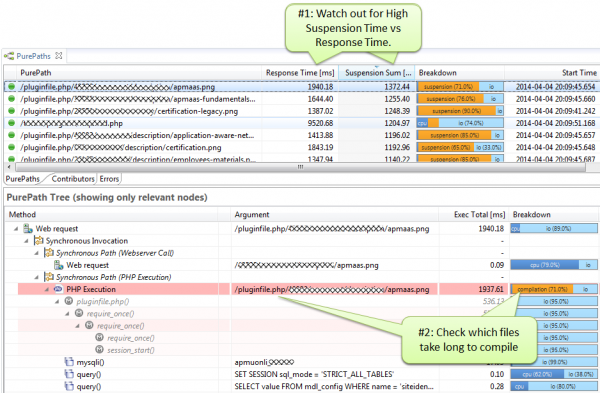
Task: Close the PurePaths view tab
Action: [x=59, y=56]
